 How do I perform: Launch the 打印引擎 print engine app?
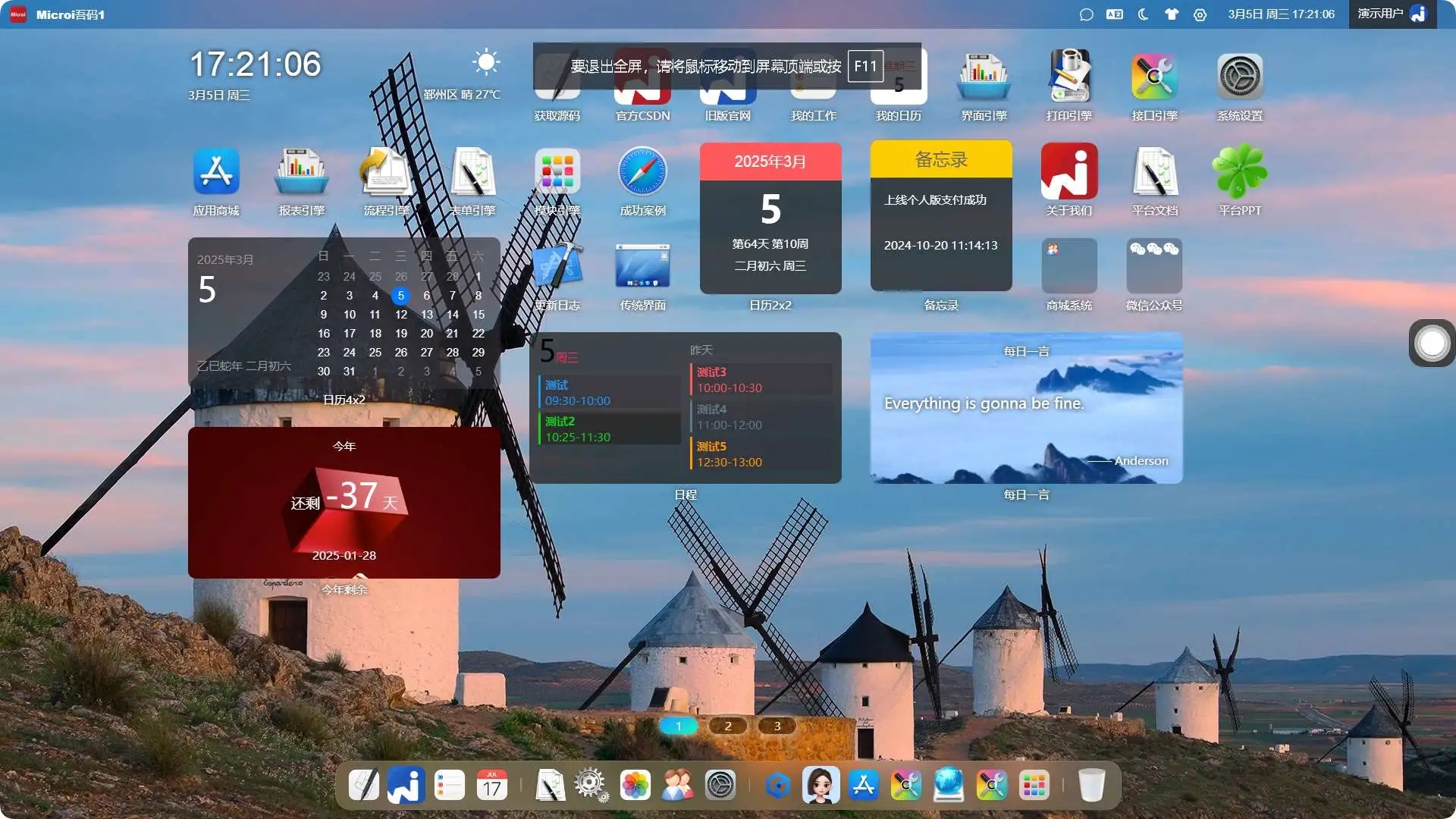(1069, 77)
